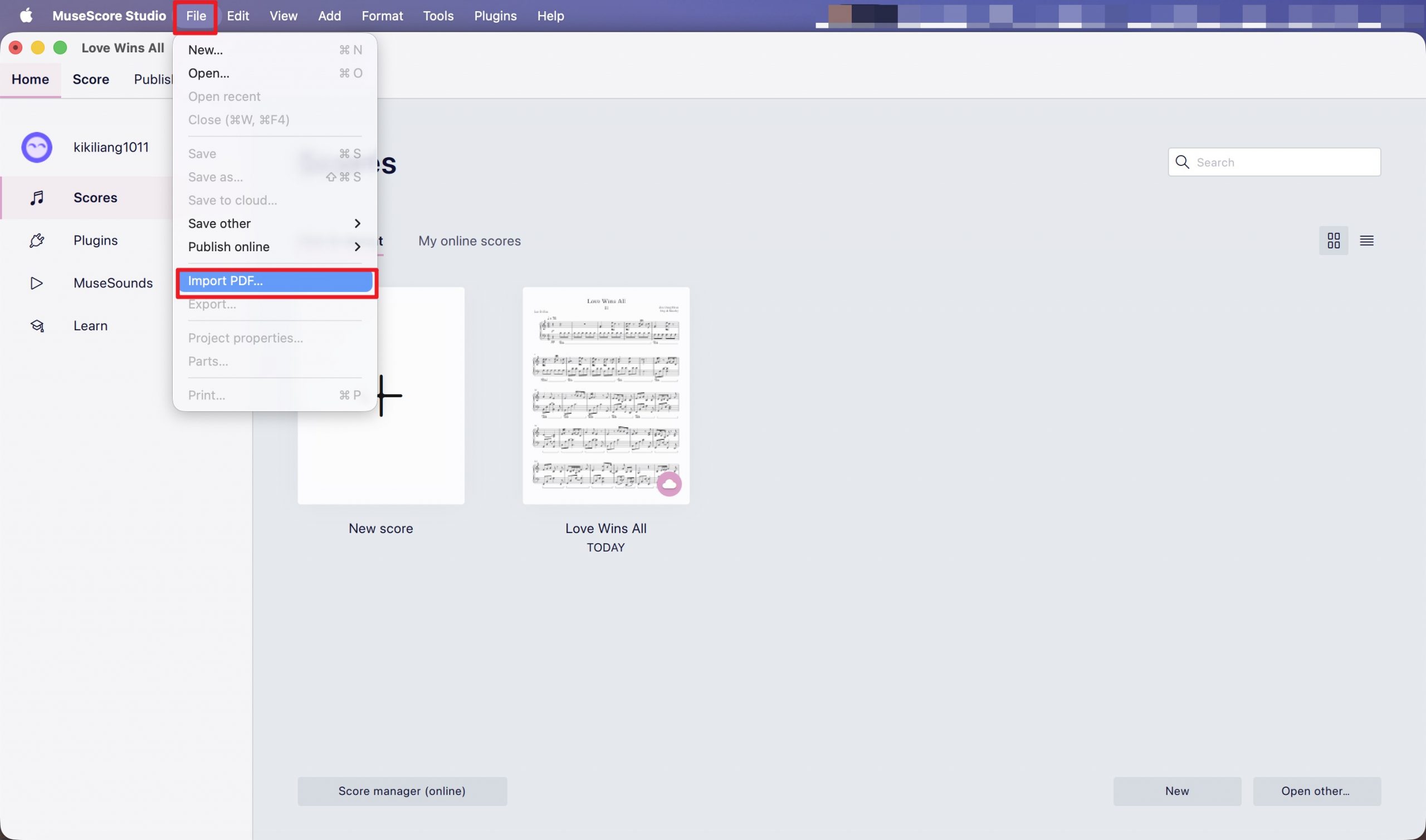
Task: Click the Scores music note icon
Action: [x=37, y=198]
